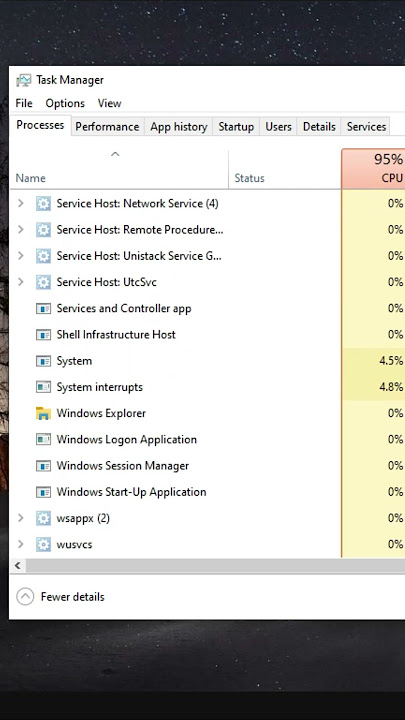The height and width of the screenshot is (720, 405).
Task: Click the wsappx gear icon
Action: (43, 518)
